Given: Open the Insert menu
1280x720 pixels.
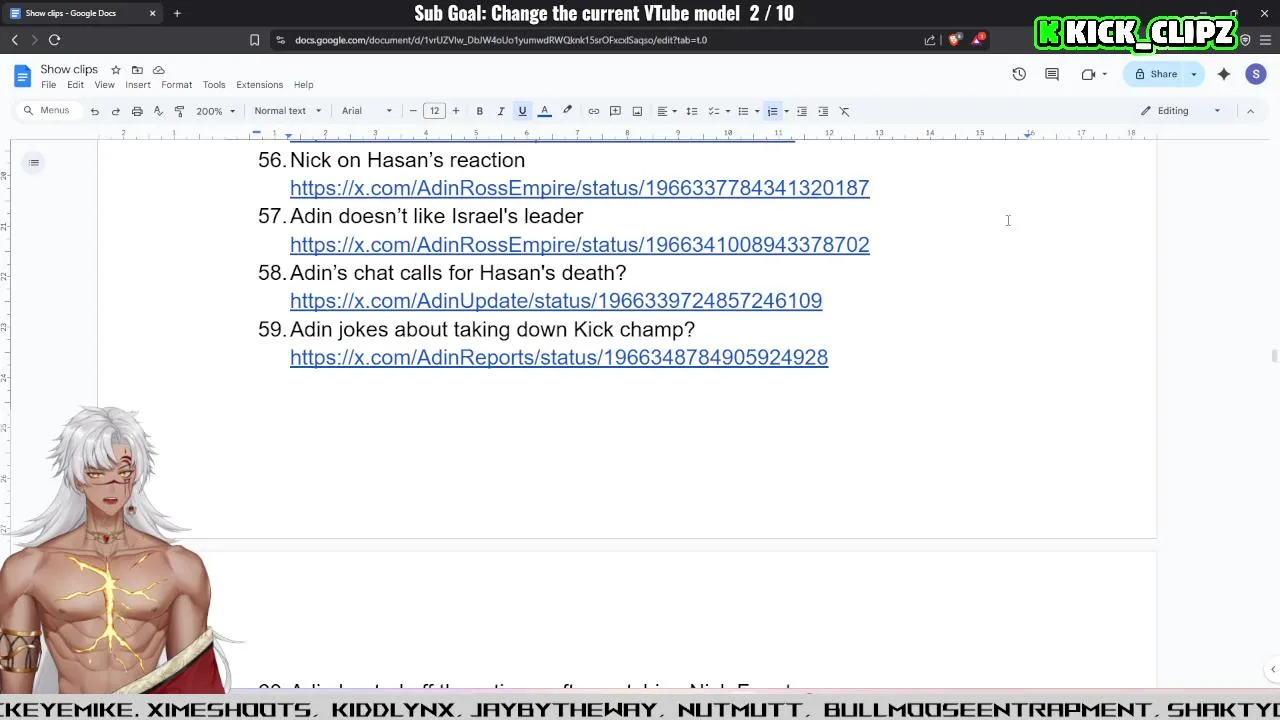Looking at the screenshot, I should (138, 85).
